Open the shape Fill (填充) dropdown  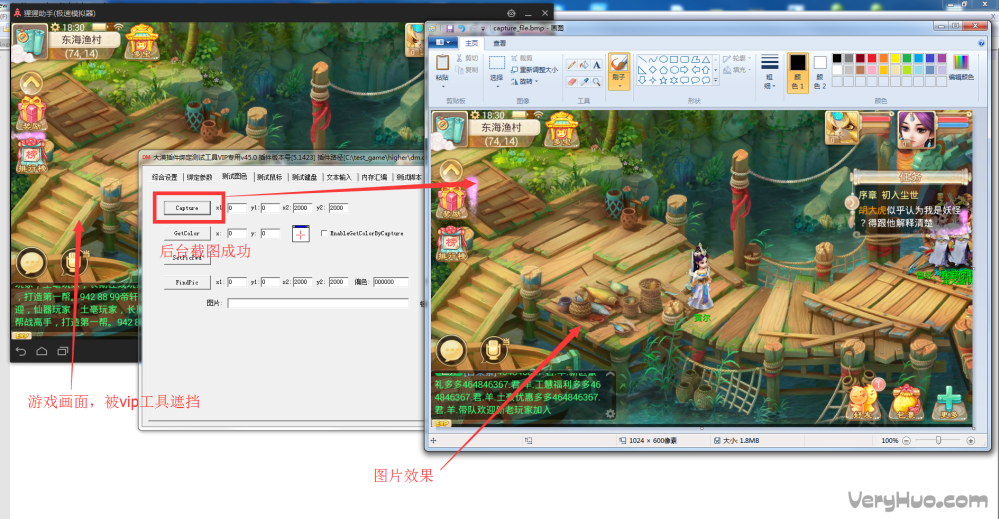737,70
